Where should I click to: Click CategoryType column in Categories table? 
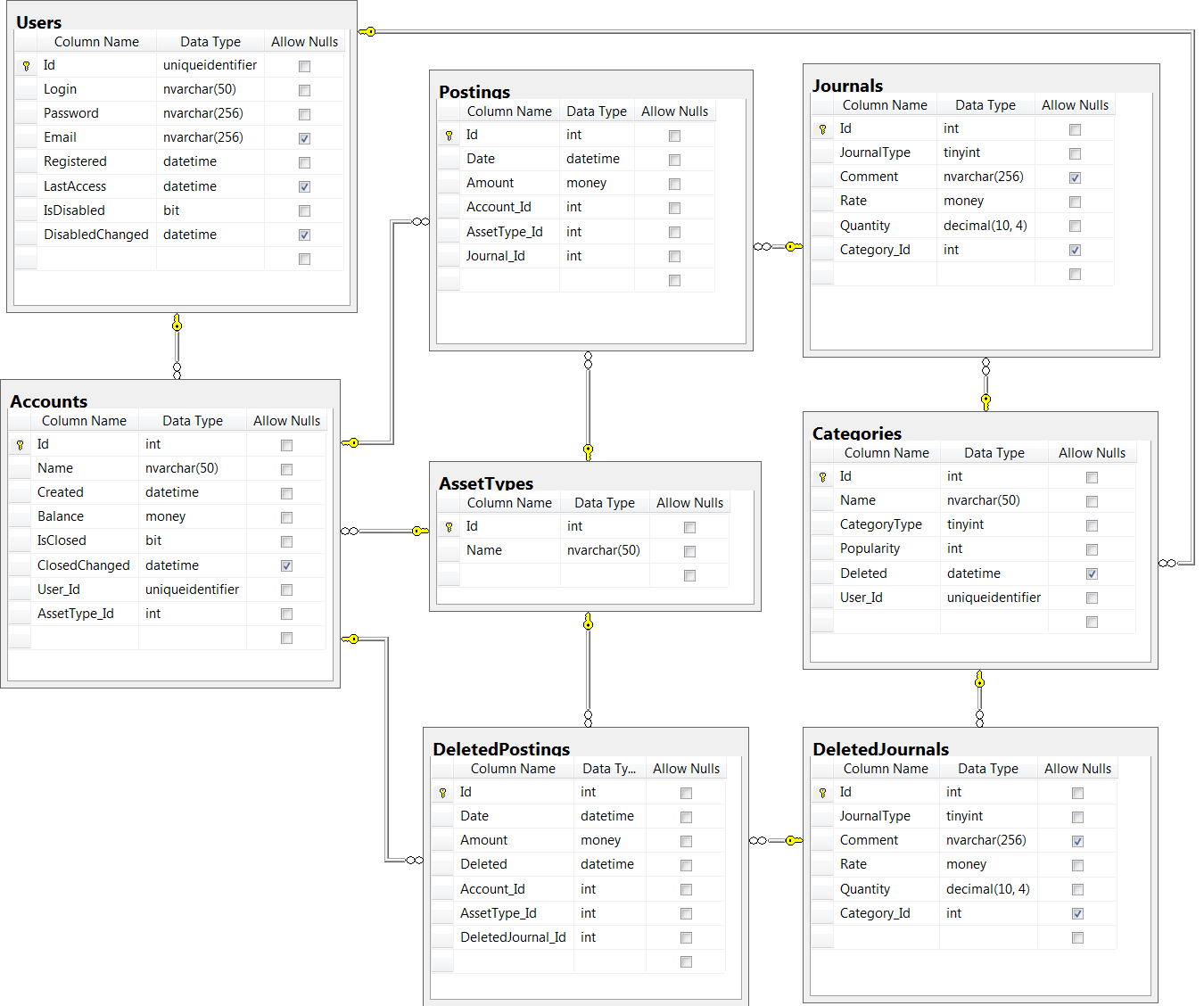pyautogui.click(x=881, y=524)
